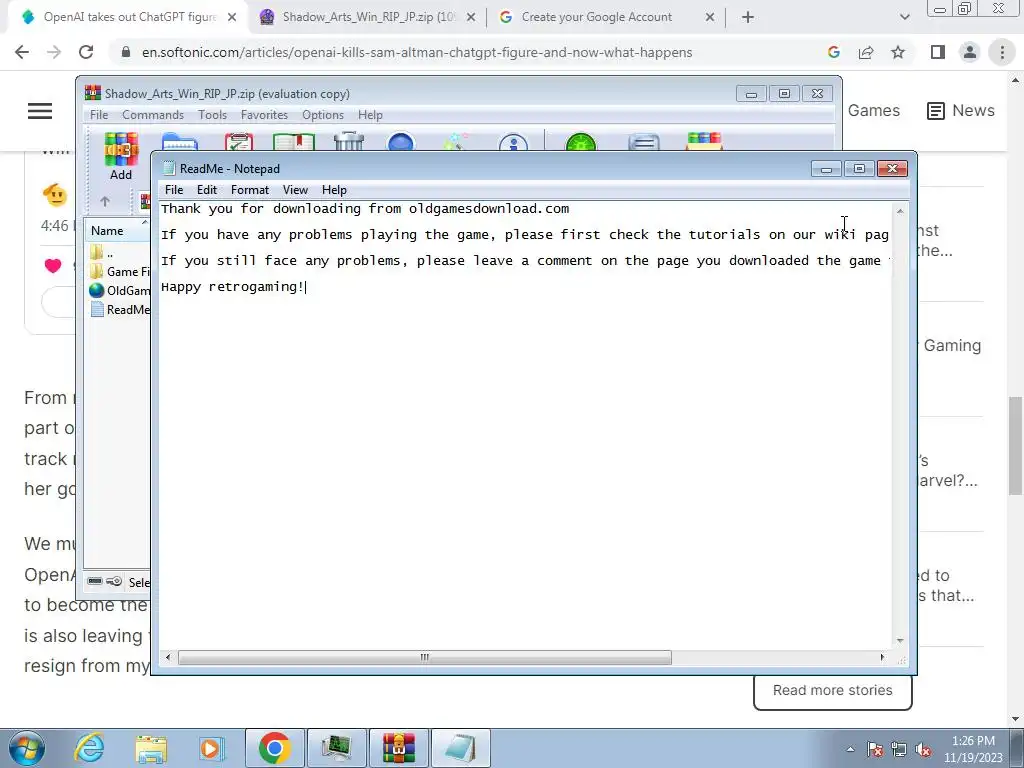Click the Read more stories button

833,690
